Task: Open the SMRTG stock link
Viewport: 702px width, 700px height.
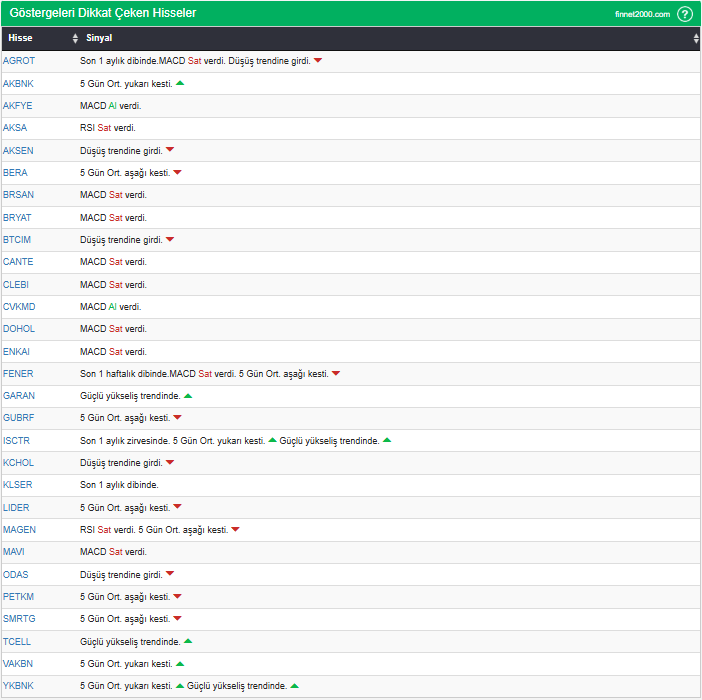Action: point(19,619)
